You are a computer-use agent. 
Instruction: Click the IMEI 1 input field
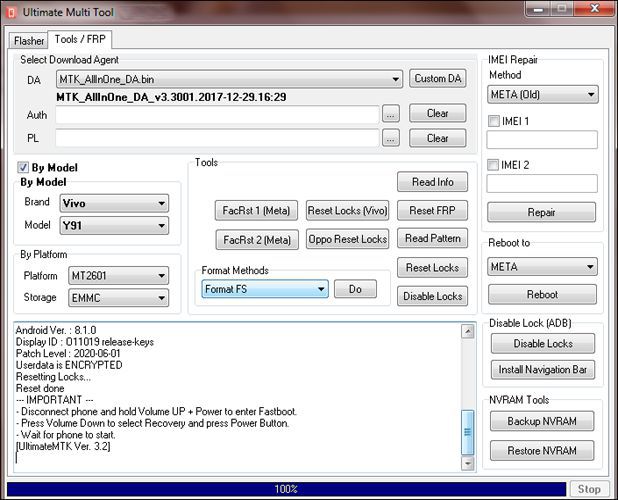point(542,140)
